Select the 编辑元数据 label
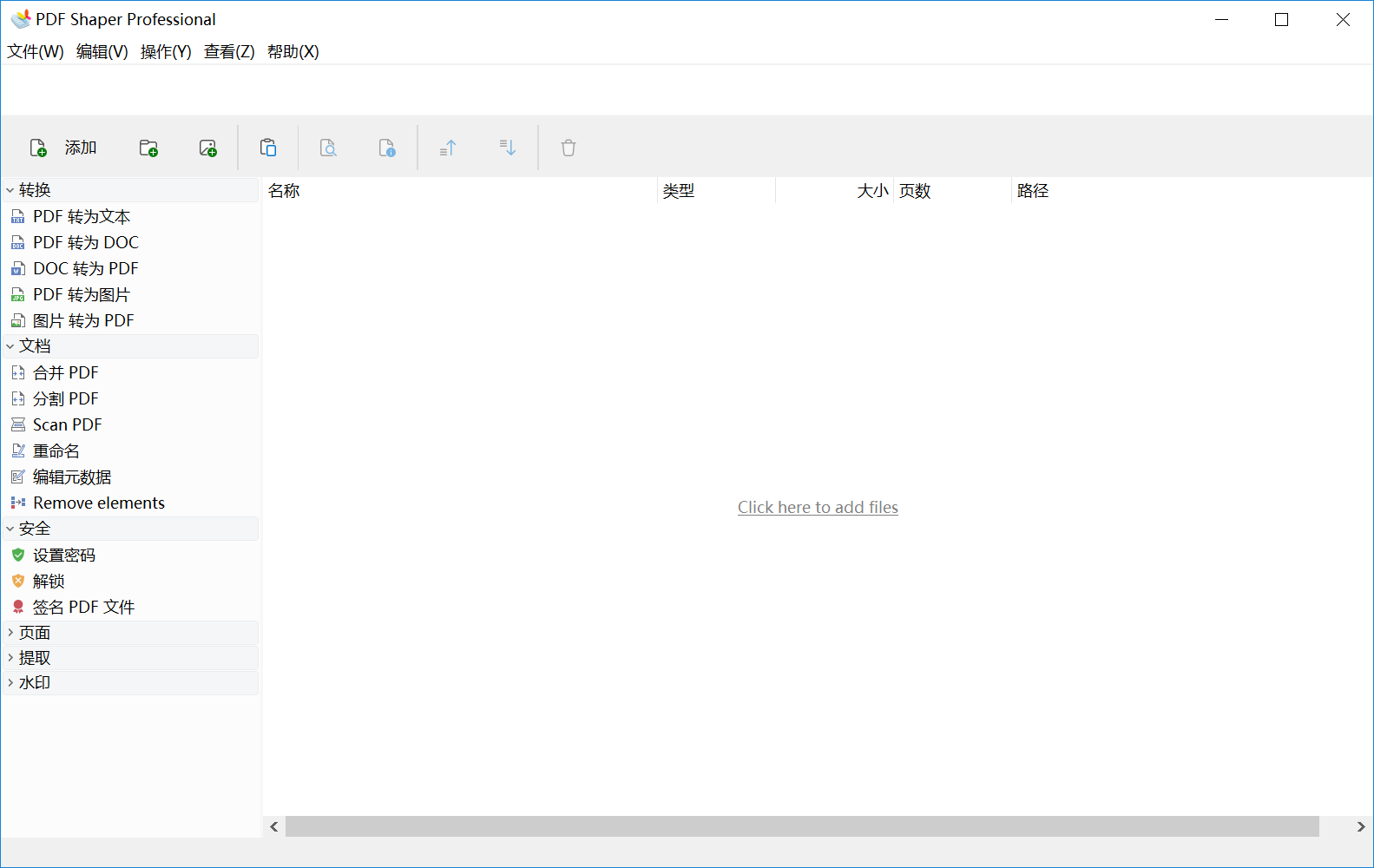 (72, 477)
